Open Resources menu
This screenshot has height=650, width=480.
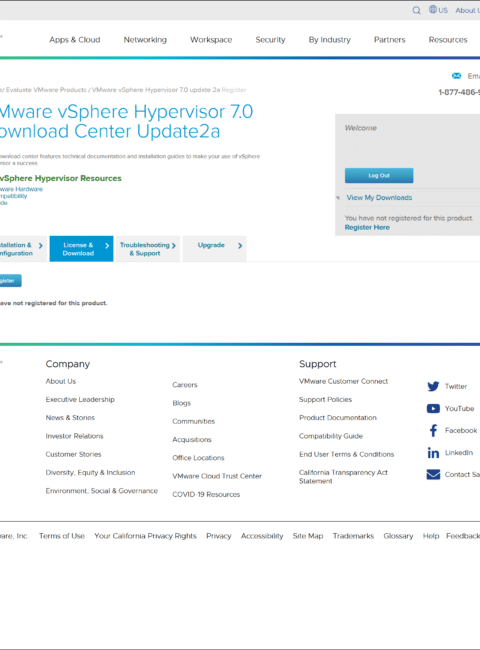point(448,40)
